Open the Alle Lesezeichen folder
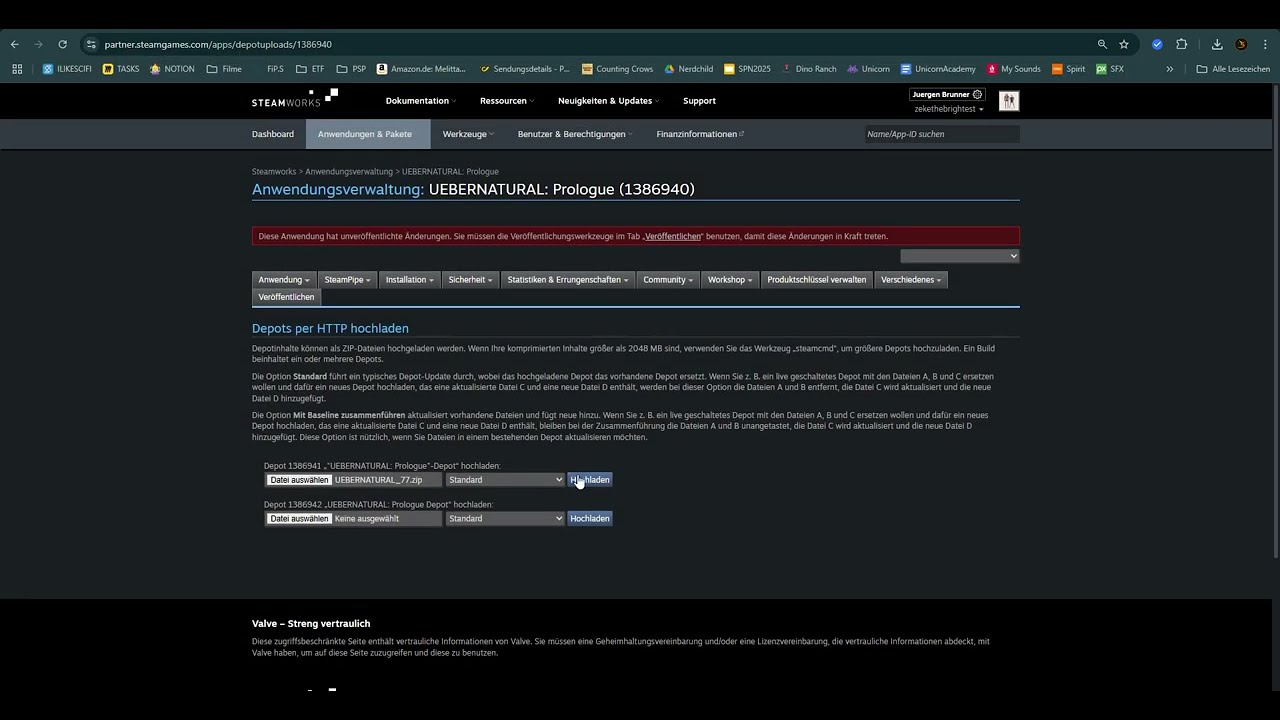Screen dimensions: 1280x720 point(1233,69)
